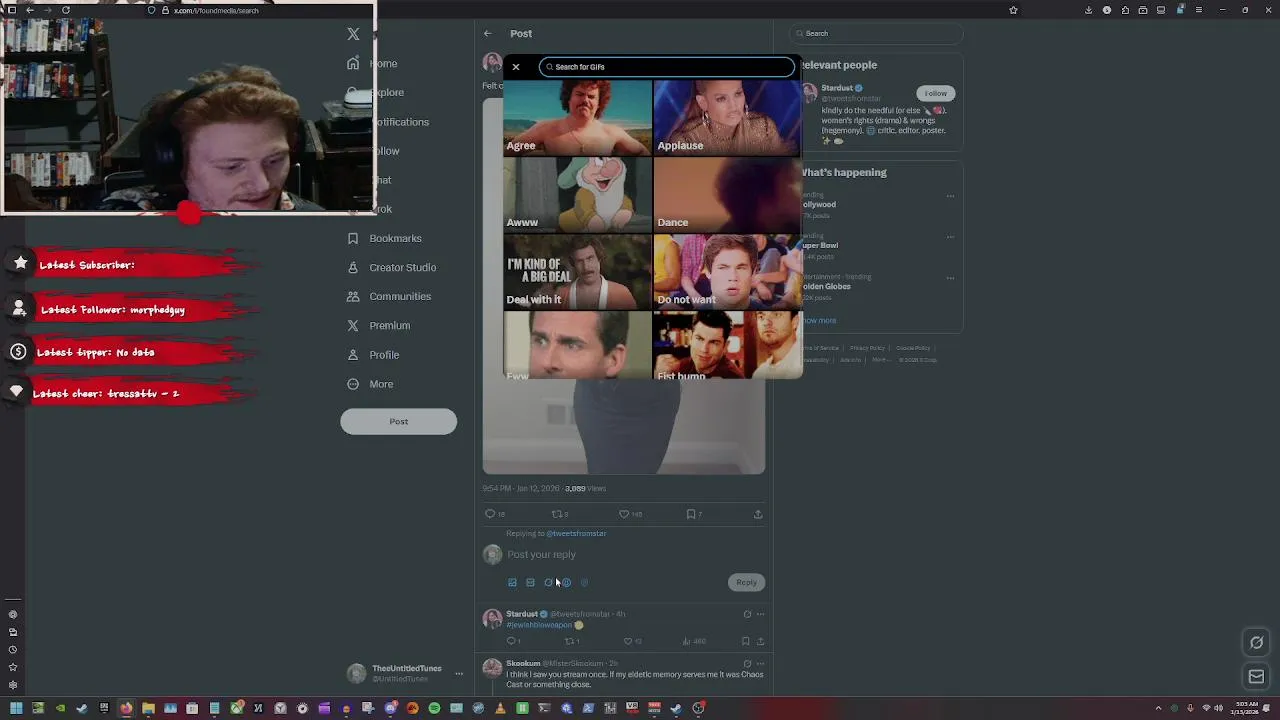Choose the Fist bump GIF category
This screenshot has width=1280, height=720.
(727, 345)
